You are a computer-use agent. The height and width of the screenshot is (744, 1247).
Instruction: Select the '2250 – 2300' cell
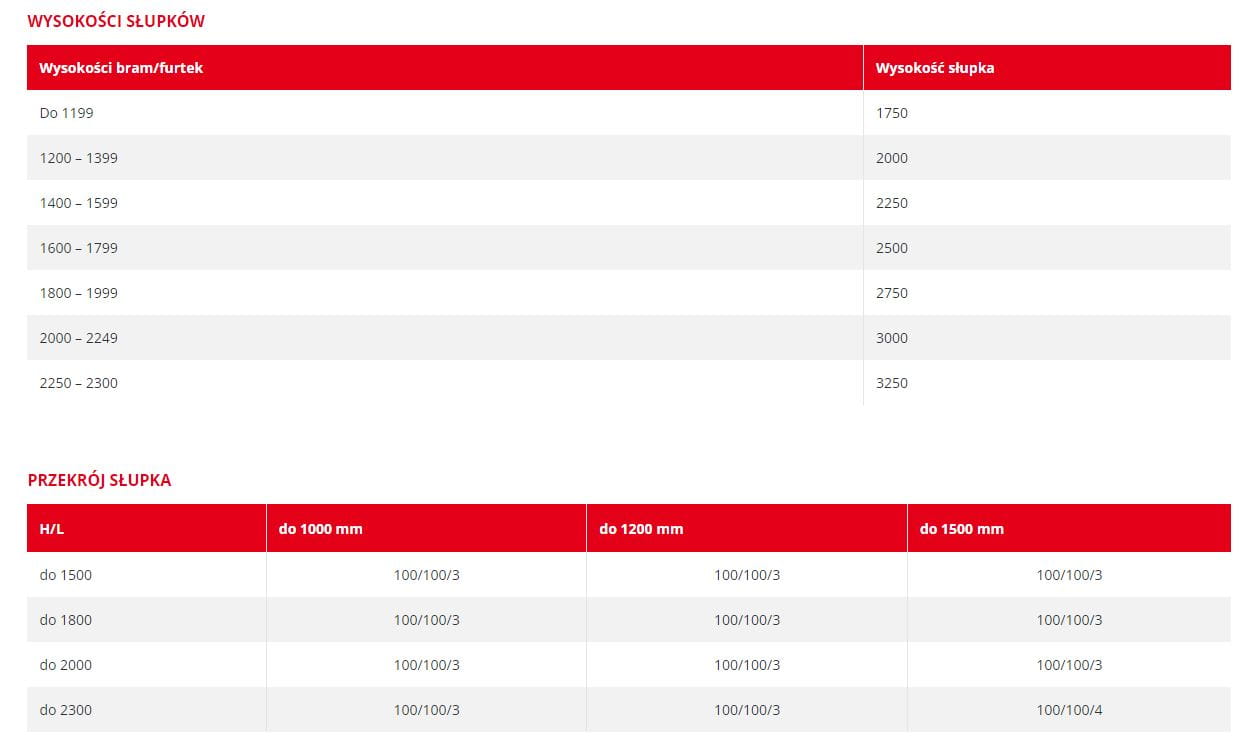click(445, 383)
